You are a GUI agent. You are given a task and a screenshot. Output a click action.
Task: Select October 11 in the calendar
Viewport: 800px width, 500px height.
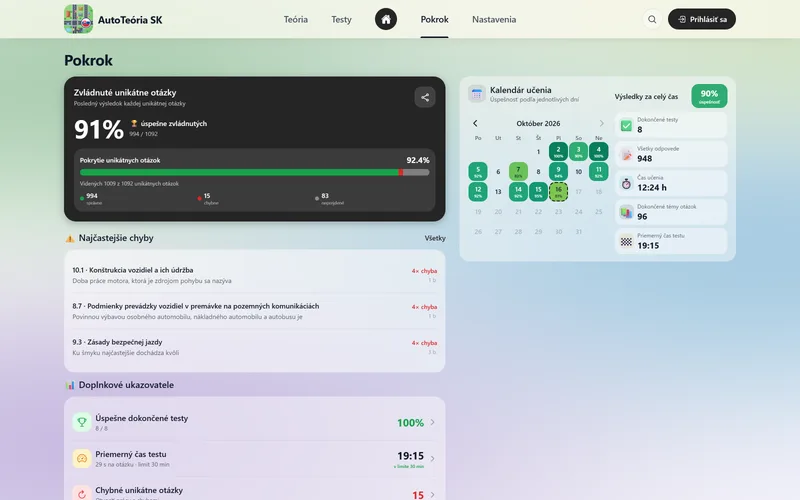[598, 171]
